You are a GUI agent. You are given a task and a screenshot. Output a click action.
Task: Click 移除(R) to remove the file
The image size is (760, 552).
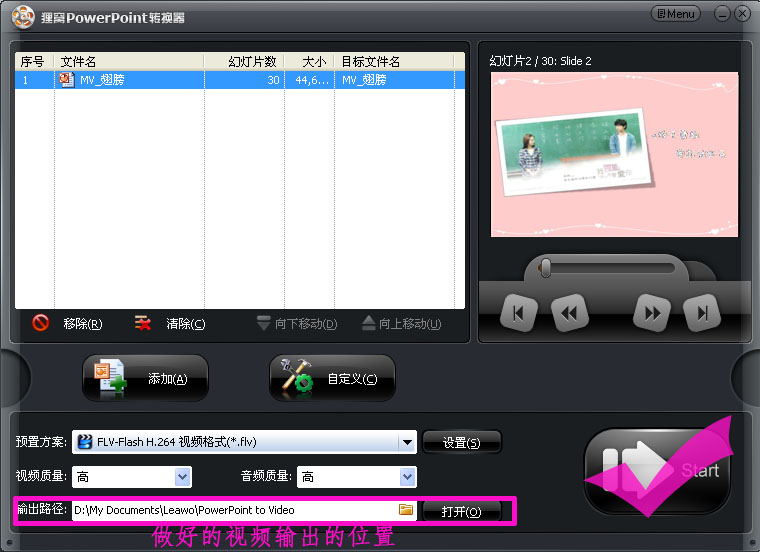click(82, 324)
